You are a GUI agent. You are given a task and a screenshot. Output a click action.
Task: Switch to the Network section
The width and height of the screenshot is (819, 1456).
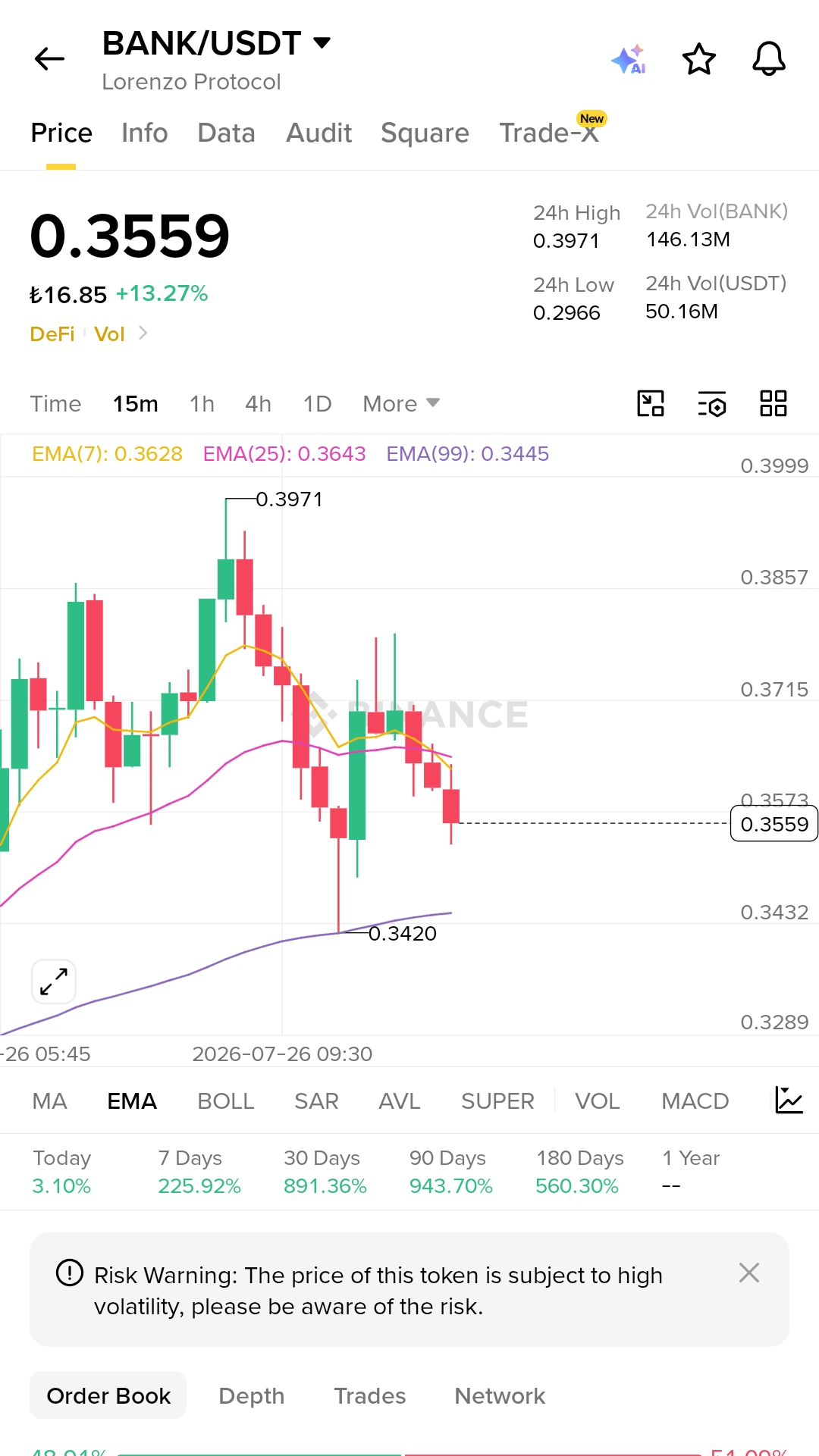pyautogui.click(x=500, y=1395)
